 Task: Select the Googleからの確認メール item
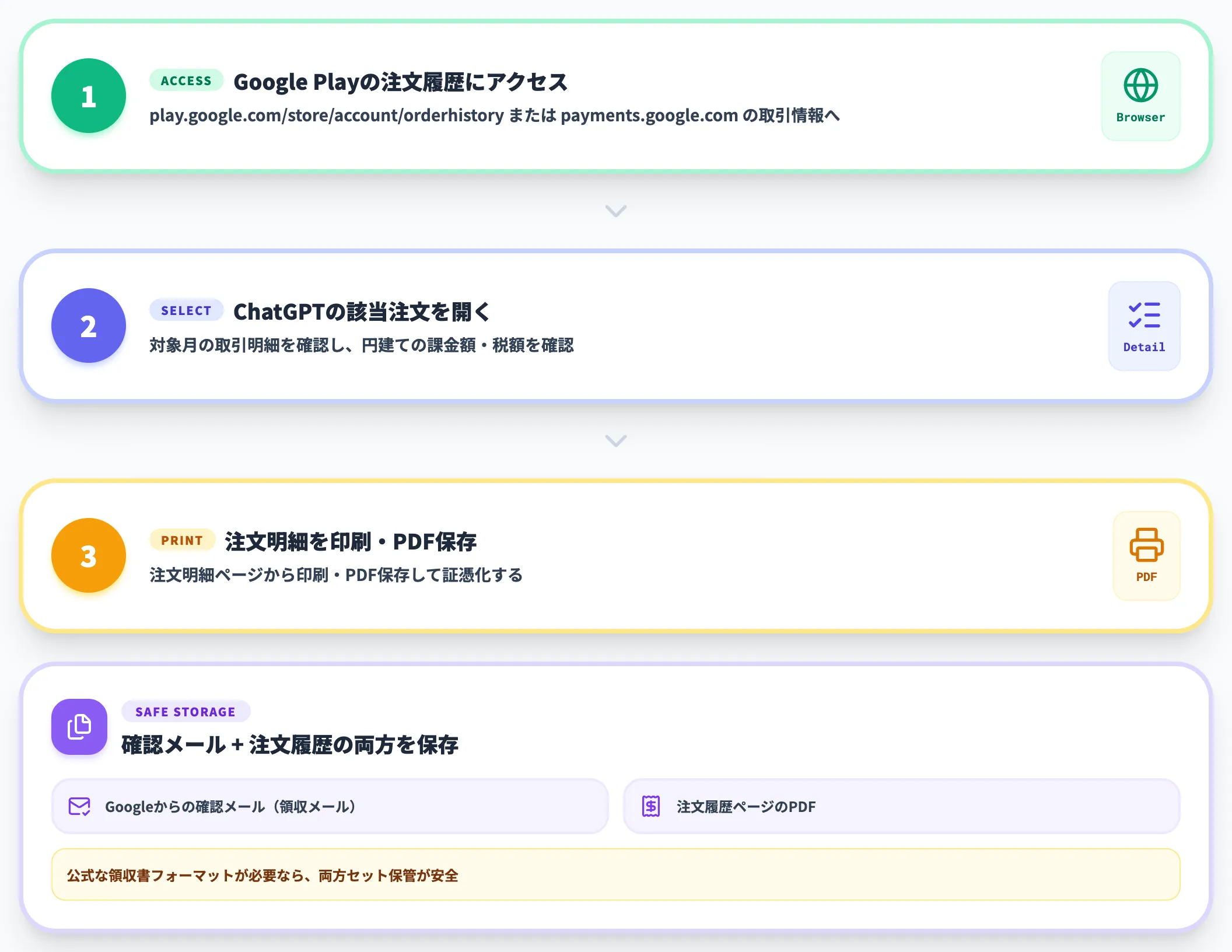click(x=330, y=807)
